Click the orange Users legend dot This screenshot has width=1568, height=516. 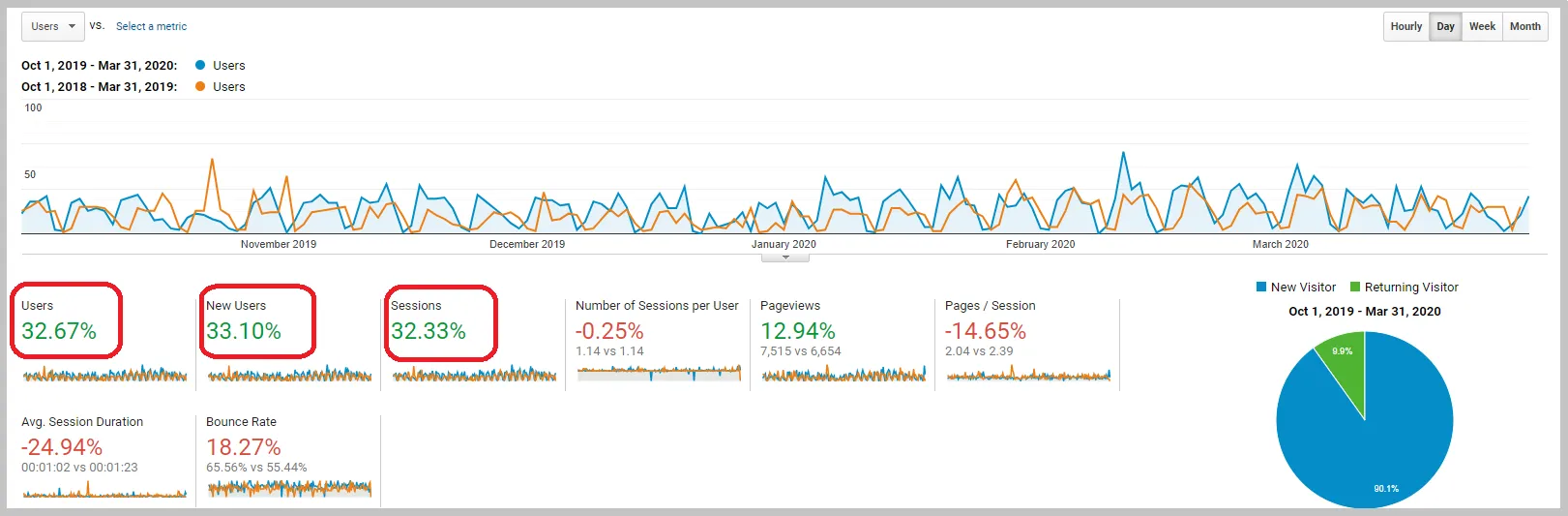(200, 86)
